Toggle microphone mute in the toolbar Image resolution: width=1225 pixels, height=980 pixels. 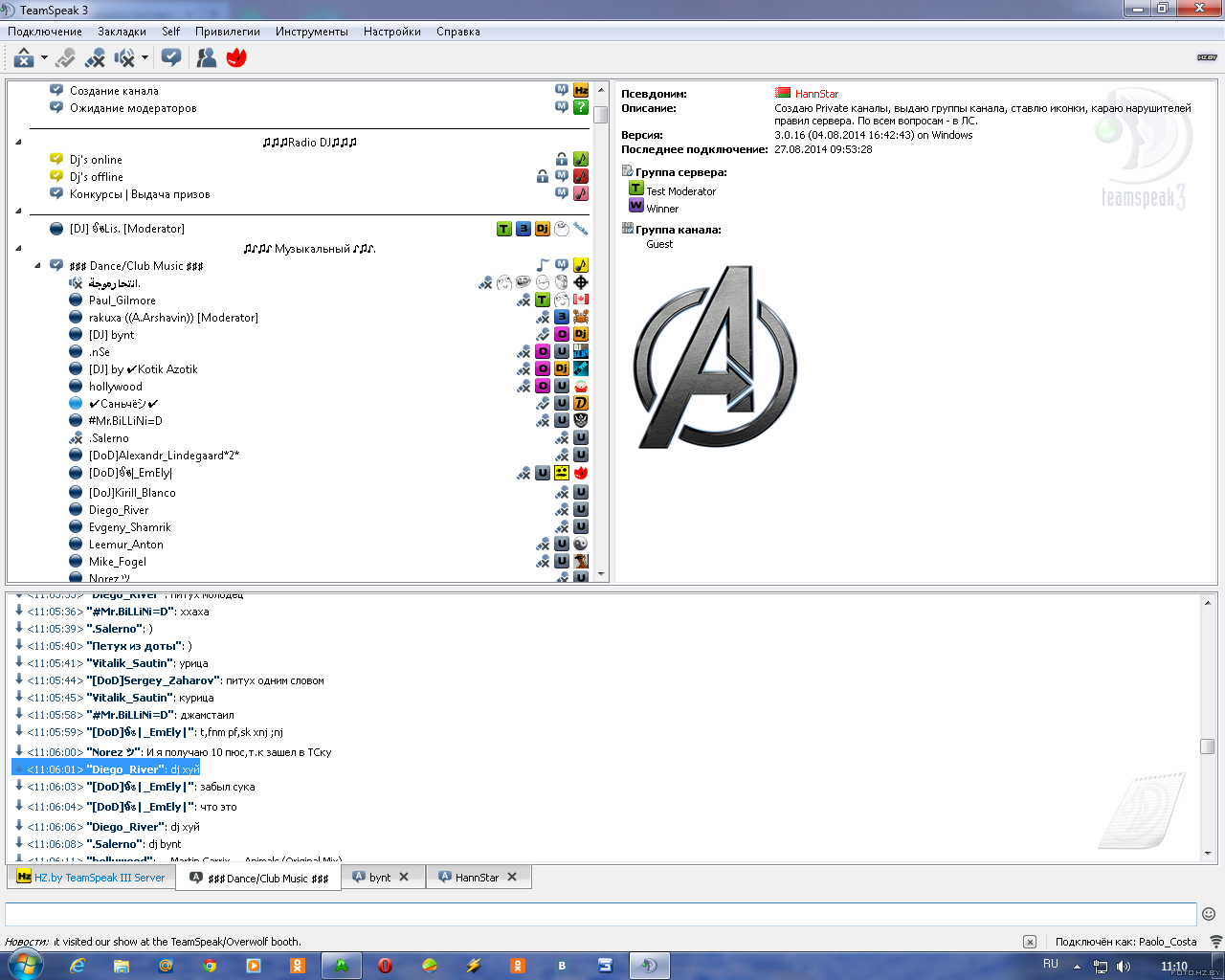(95, 58)
